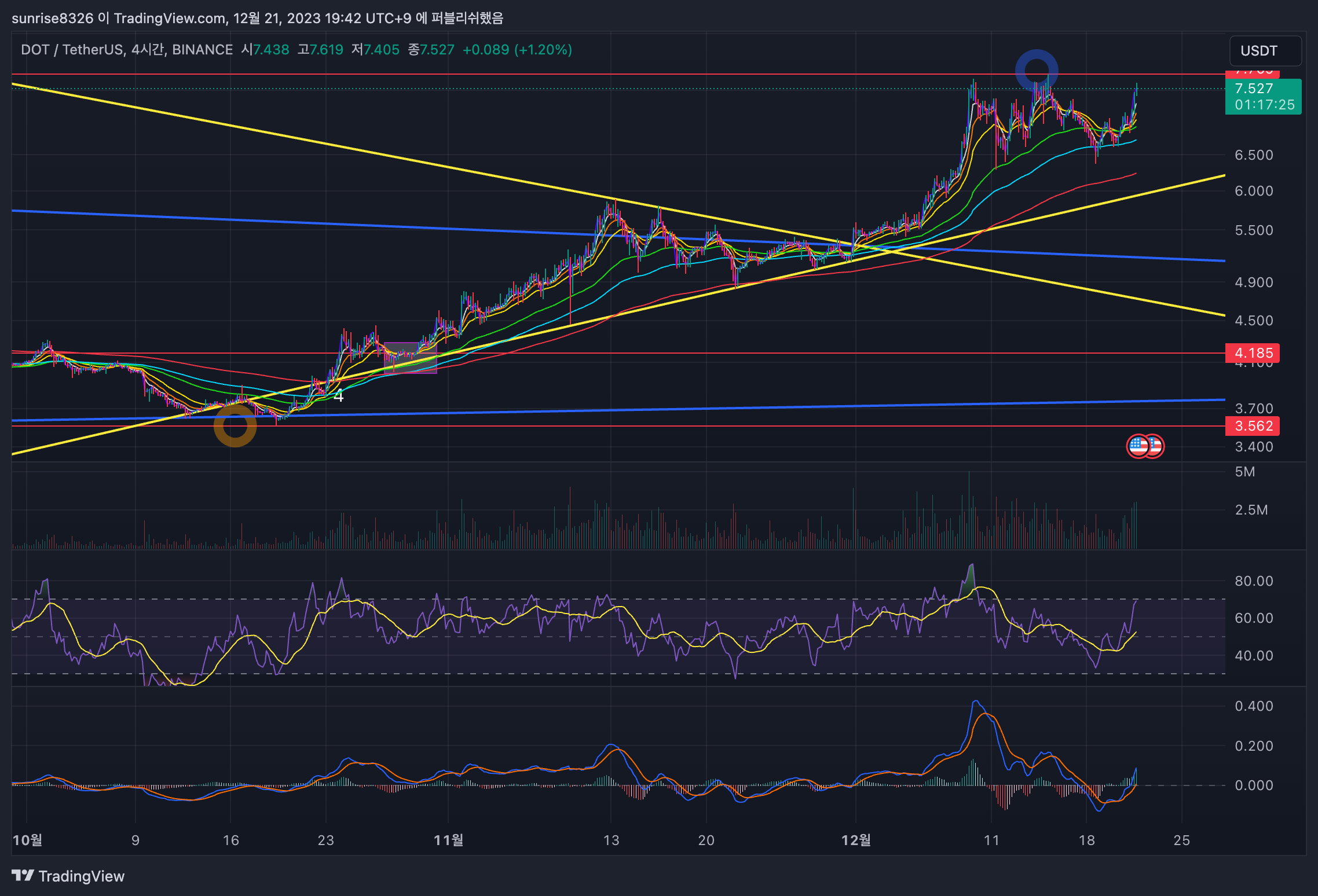1318x896 pixels.
Task: Click the 11월 date on time axis
Action: coord(448,840)
